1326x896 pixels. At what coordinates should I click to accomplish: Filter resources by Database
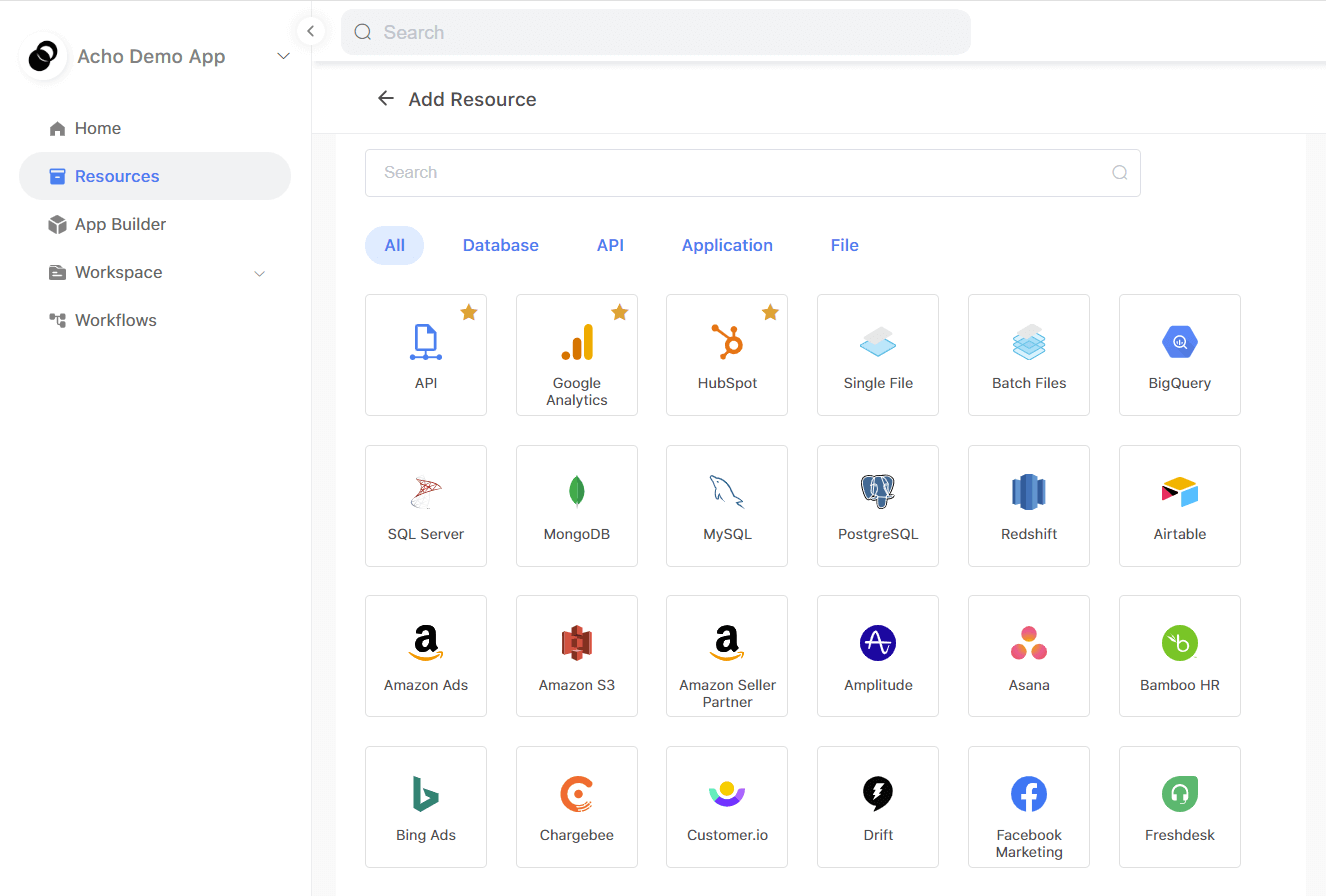pos(500,245)
